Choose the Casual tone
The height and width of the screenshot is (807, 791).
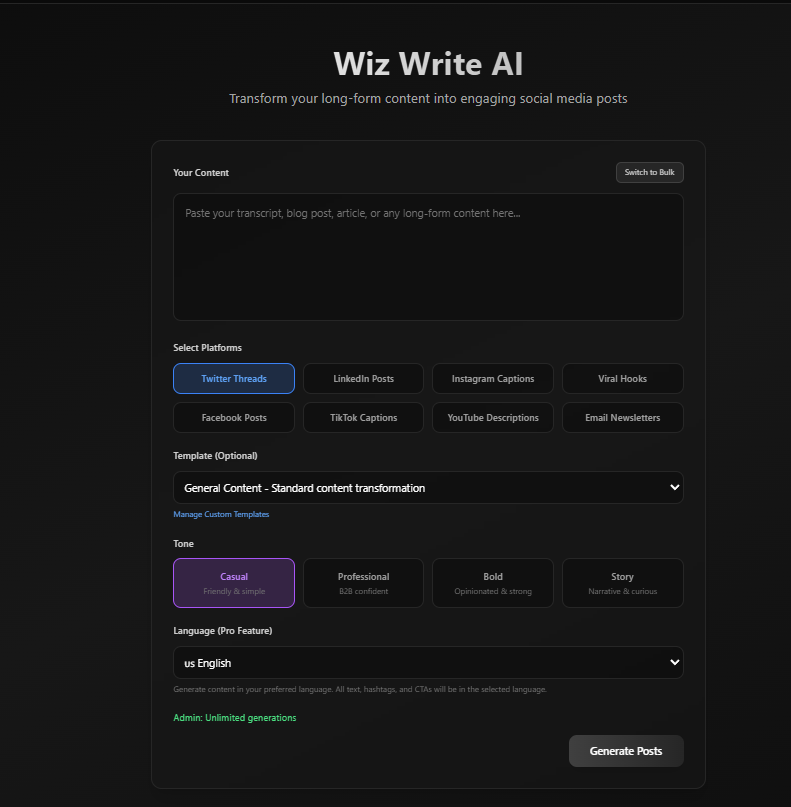234,583
